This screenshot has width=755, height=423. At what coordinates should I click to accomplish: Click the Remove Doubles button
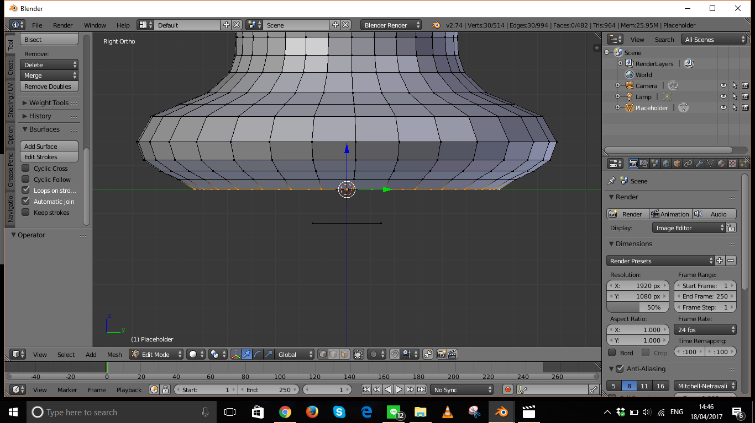tap(49, 87)
